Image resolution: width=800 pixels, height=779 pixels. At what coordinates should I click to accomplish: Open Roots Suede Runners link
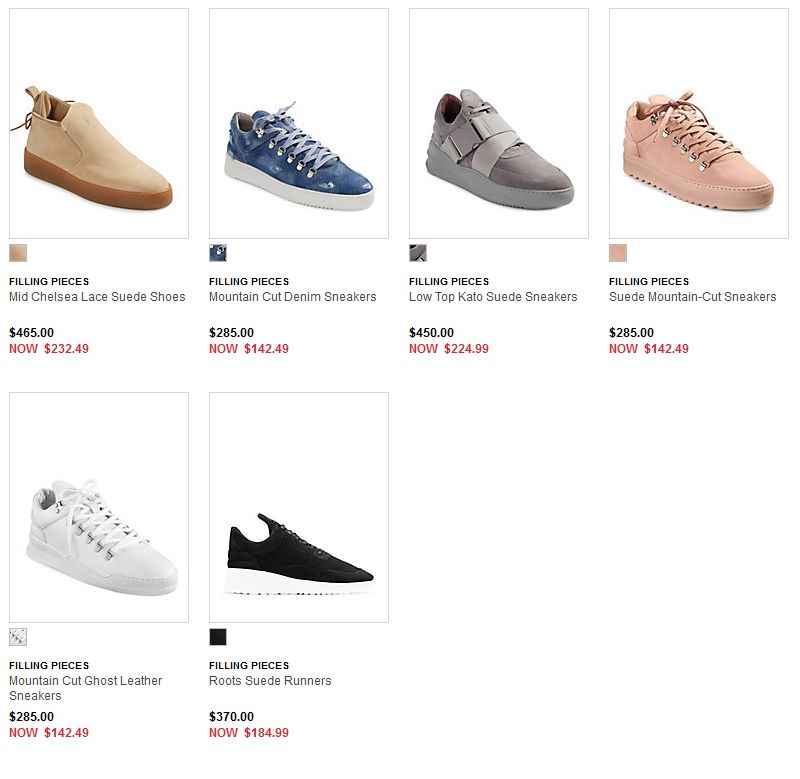(270, 681)
